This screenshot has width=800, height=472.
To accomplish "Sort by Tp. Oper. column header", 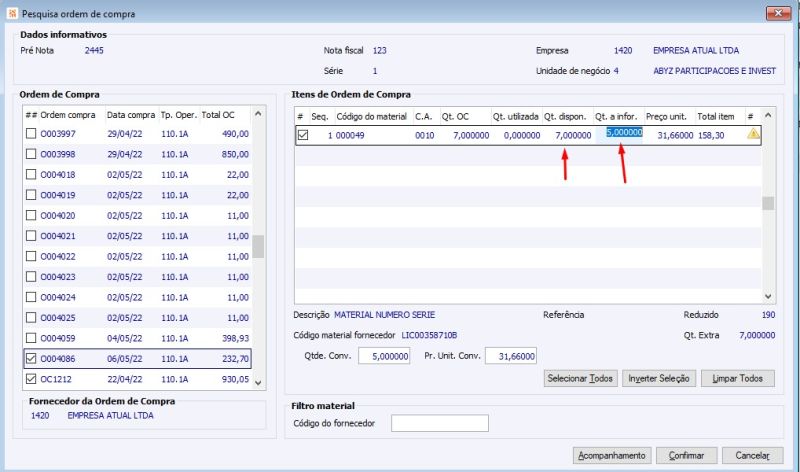I will point(179,115).
